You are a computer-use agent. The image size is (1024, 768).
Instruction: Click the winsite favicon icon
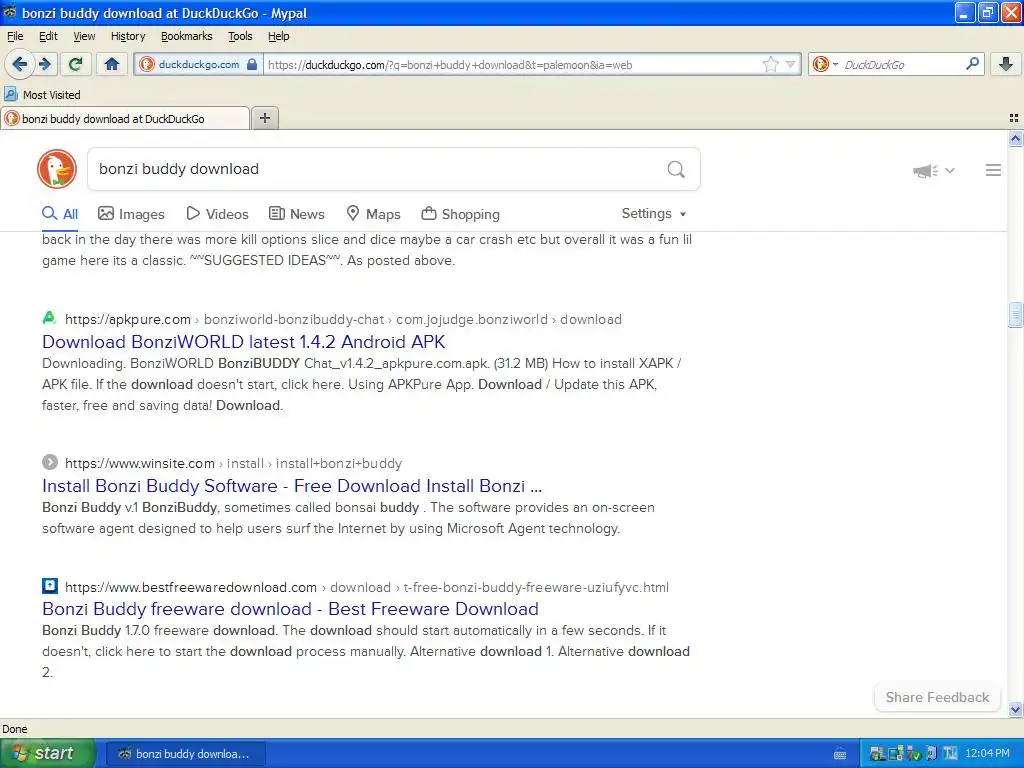tap(50, 462)
